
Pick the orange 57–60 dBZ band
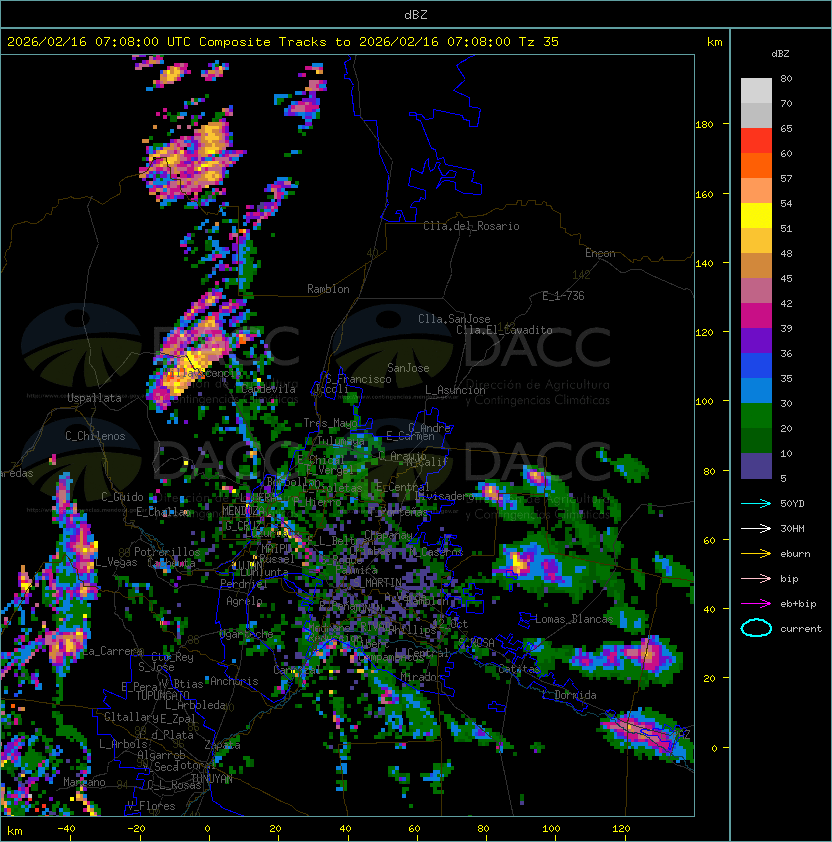756,166
